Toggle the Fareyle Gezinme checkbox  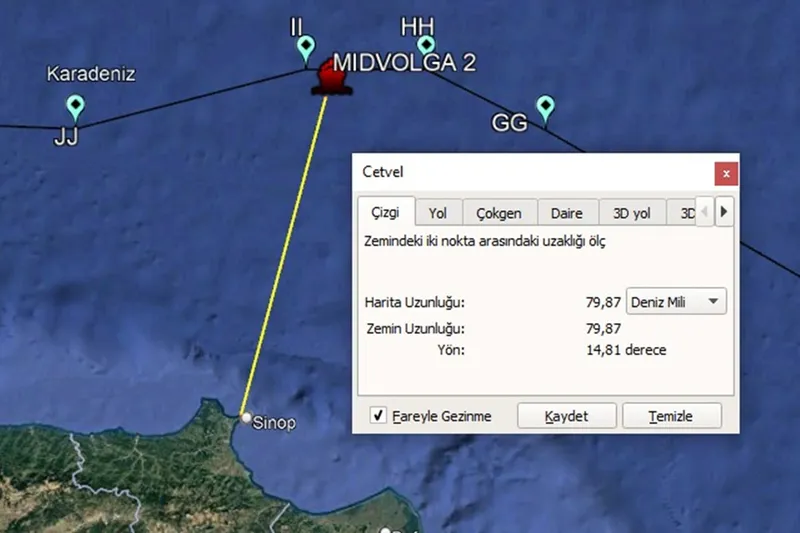[x=378, y=416]
